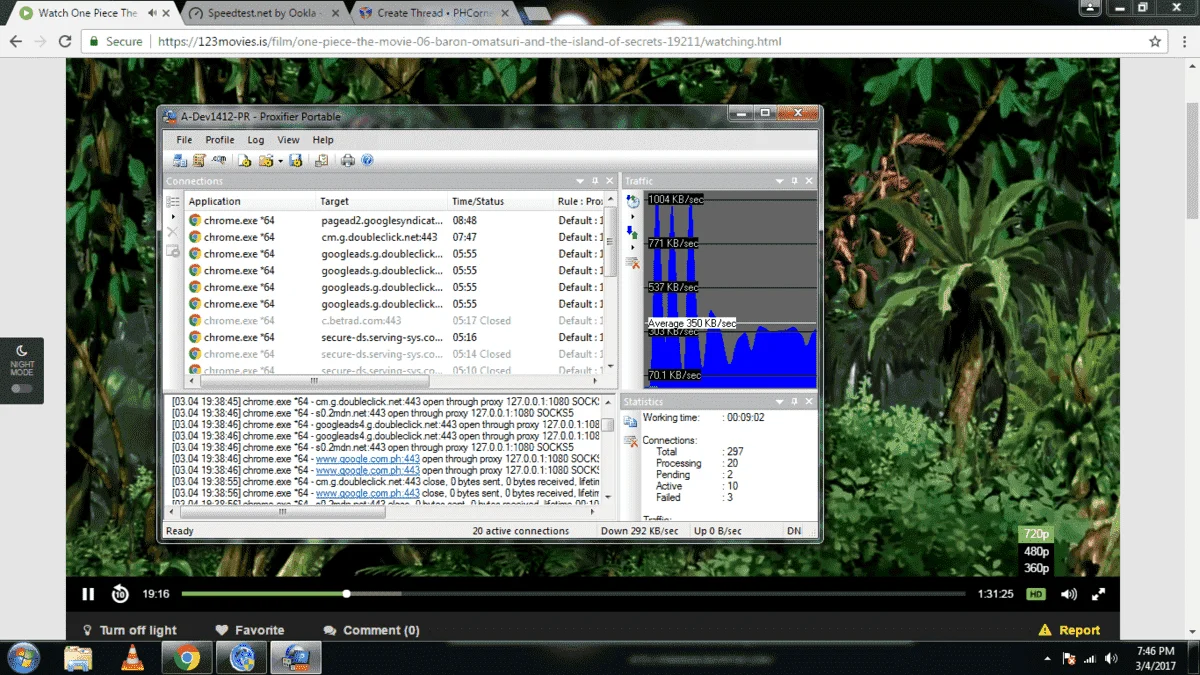
Task: Select 360p video quality
Action: coord(1036,568)
